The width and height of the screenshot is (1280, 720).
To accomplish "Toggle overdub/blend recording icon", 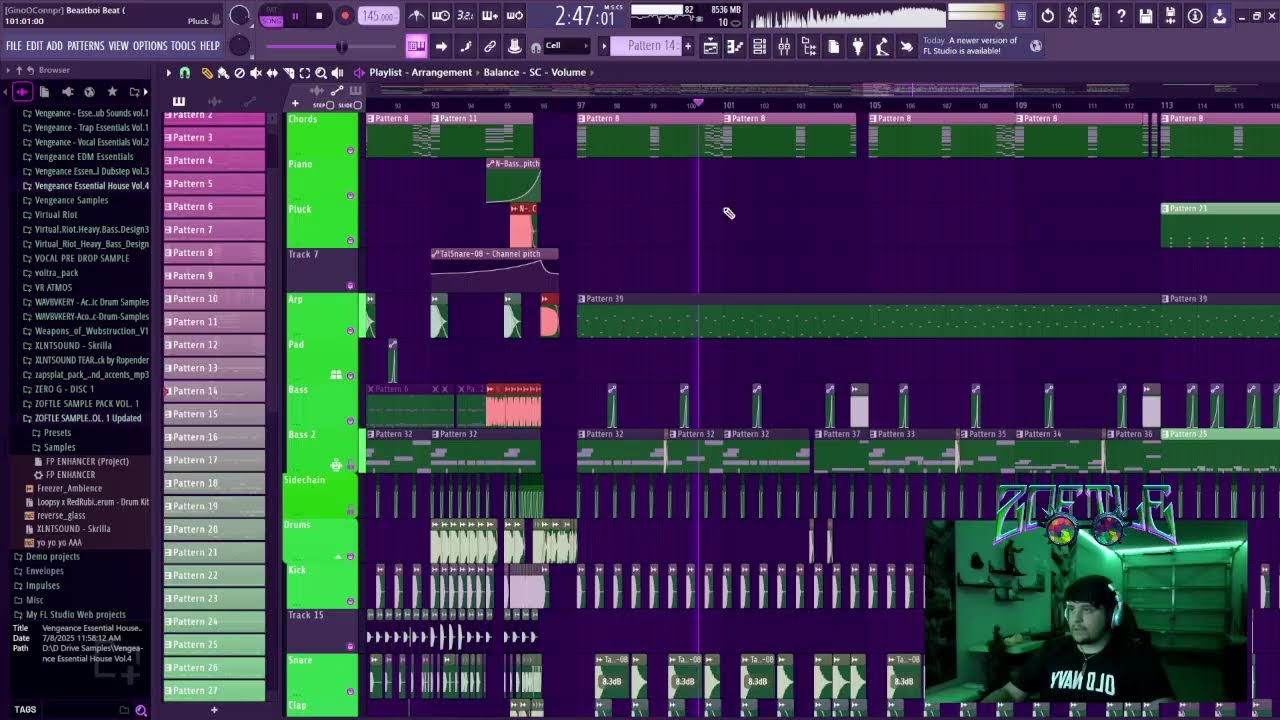I will [x=490, y=16].
